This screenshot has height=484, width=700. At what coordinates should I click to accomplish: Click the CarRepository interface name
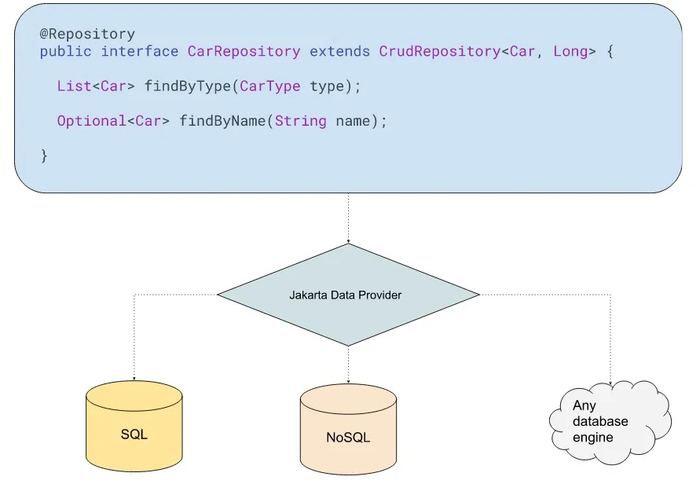pos(244,51)
